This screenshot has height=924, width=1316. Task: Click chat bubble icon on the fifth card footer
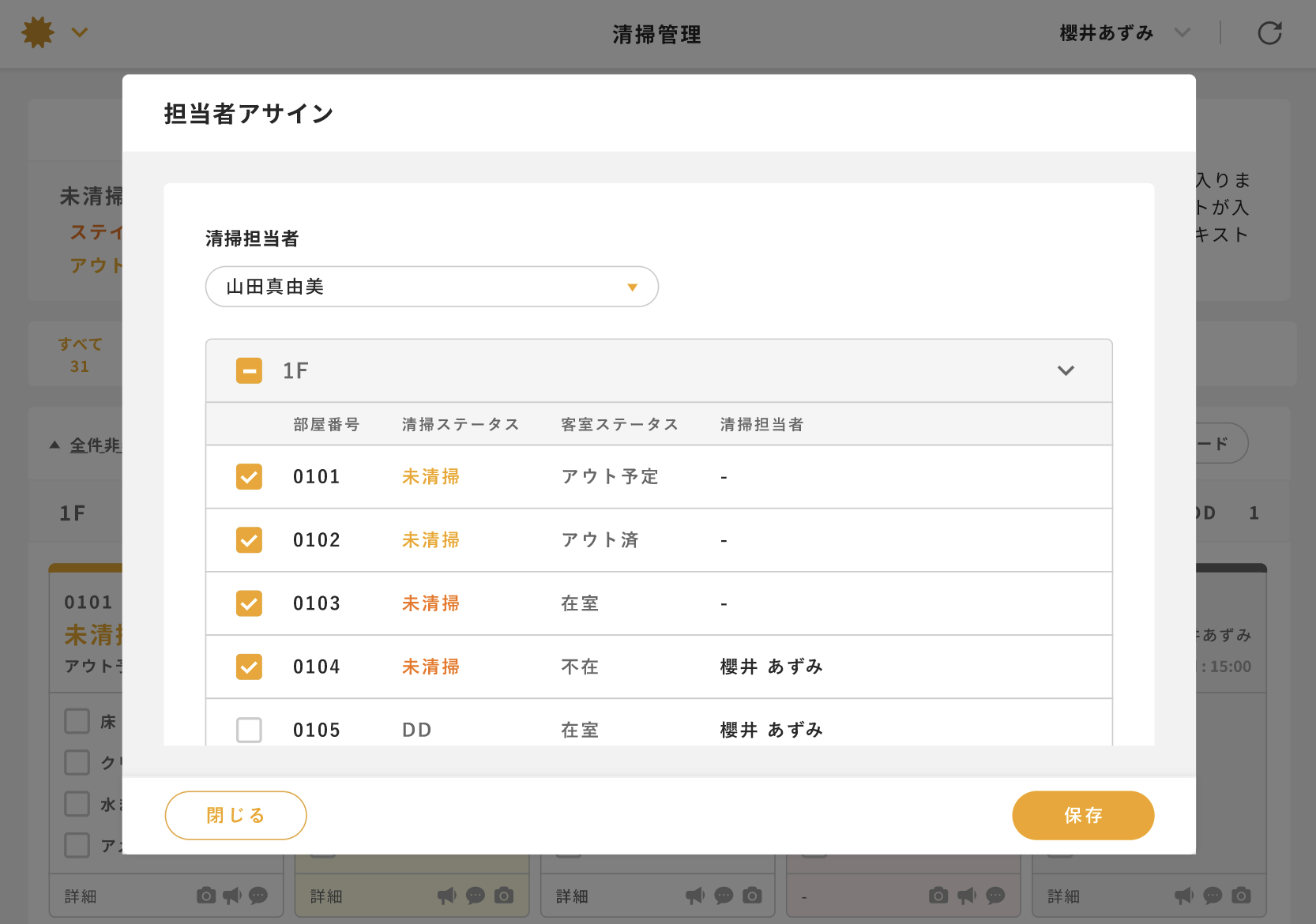[1213, 896]
